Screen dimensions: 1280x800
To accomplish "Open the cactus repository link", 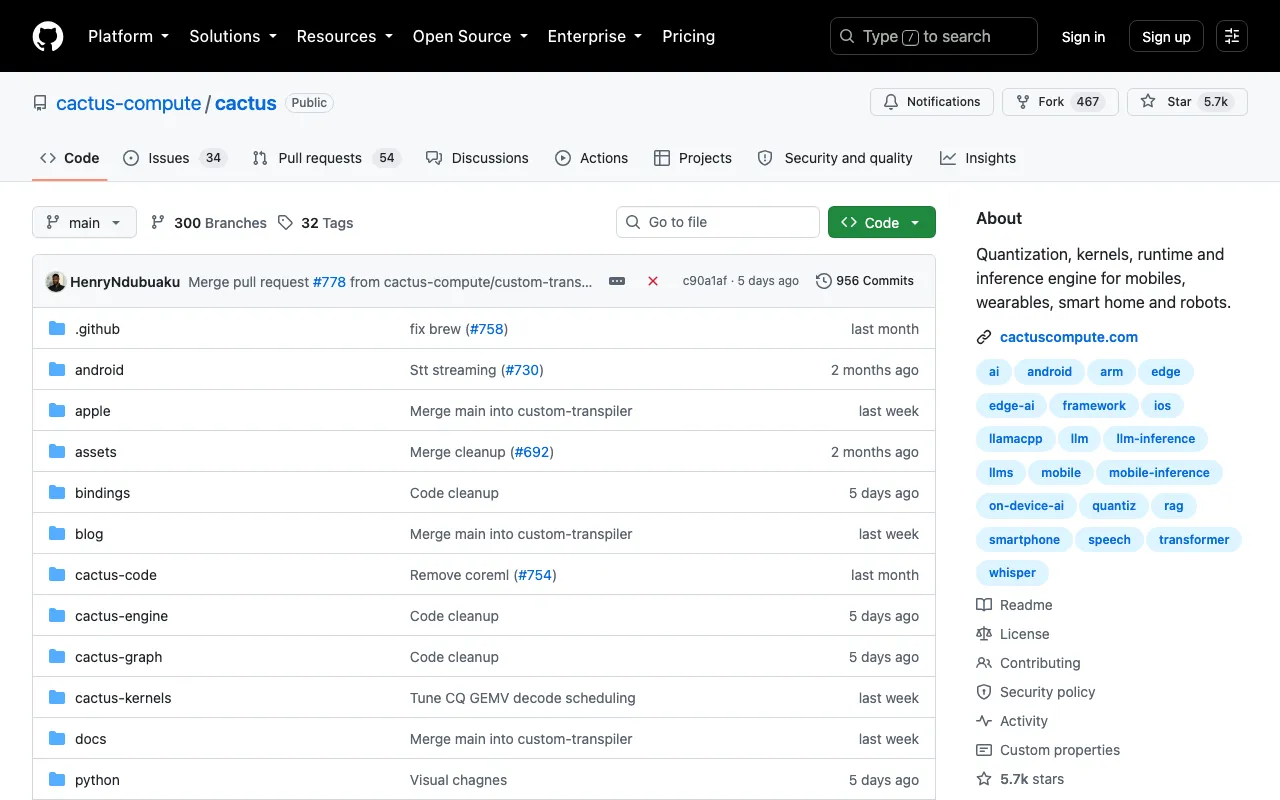I will tap(246, 103).
